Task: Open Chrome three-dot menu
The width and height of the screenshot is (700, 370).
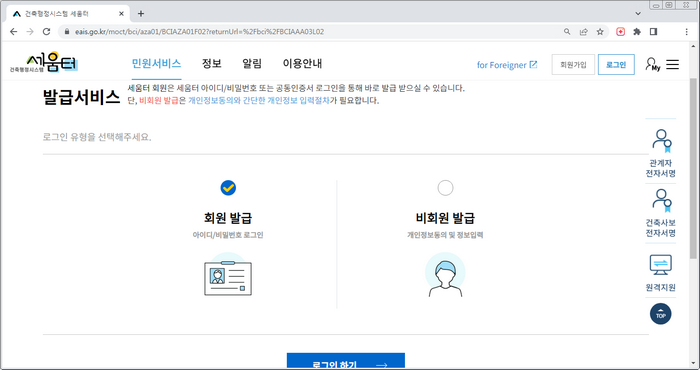Action: coord(687,32)
